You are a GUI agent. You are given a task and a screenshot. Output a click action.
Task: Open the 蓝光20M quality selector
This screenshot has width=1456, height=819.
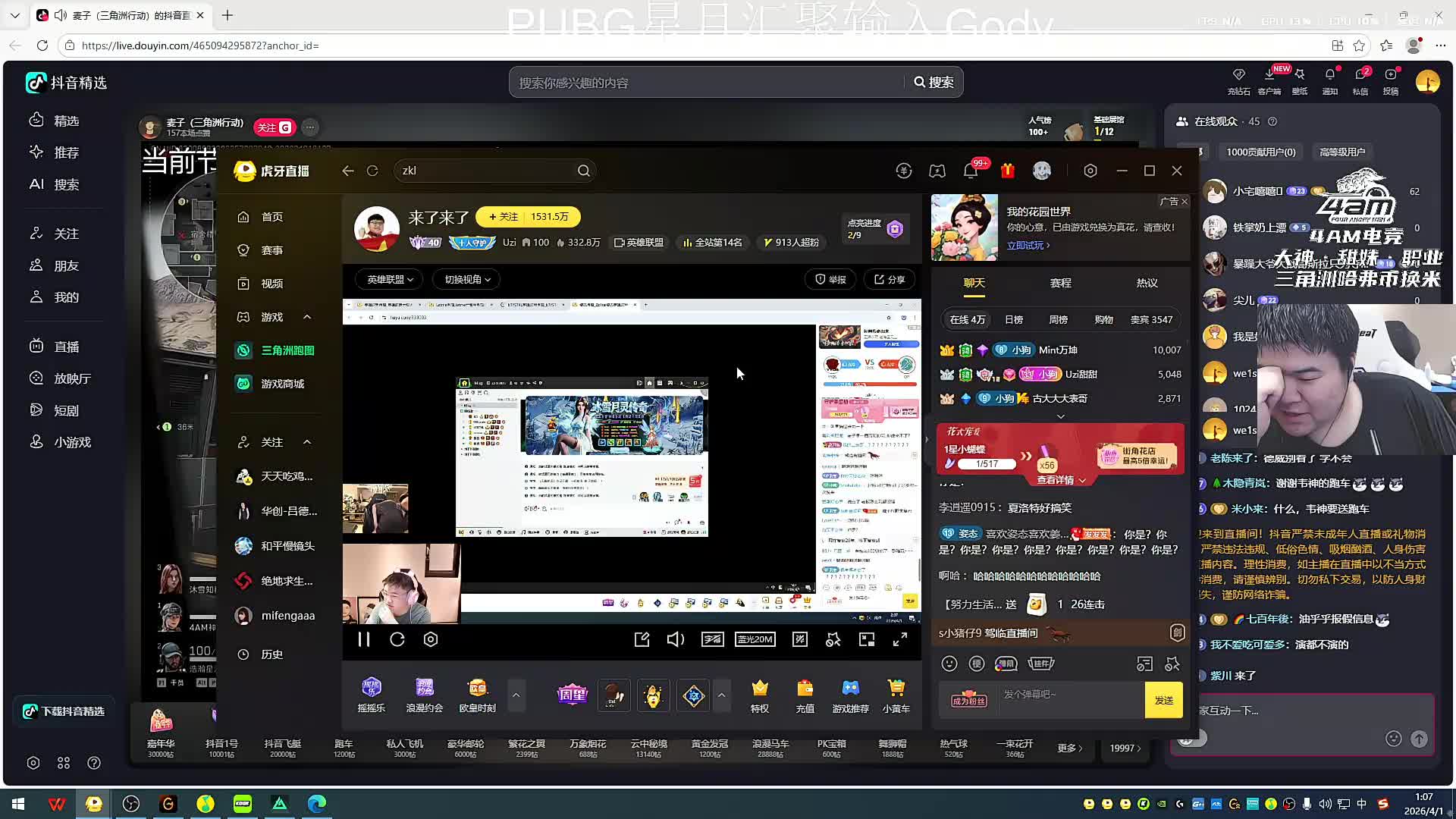click(755, 639)
